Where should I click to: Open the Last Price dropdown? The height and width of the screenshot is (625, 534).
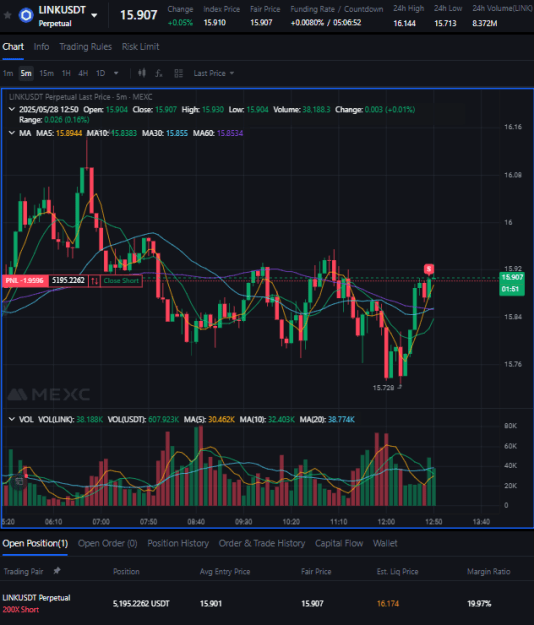click(x=214, y=73)
